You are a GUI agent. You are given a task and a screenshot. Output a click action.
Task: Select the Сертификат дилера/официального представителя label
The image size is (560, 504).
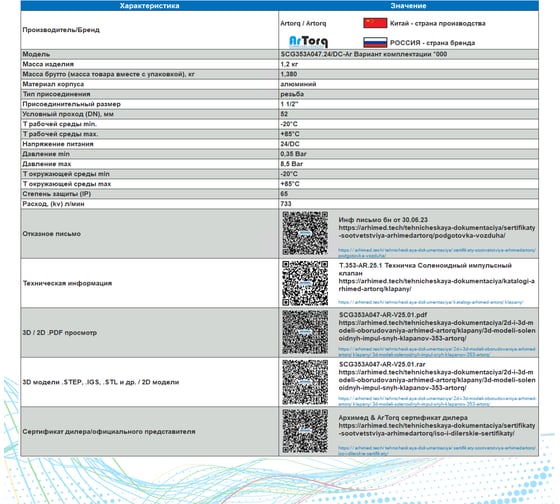(x=109, y=431)
